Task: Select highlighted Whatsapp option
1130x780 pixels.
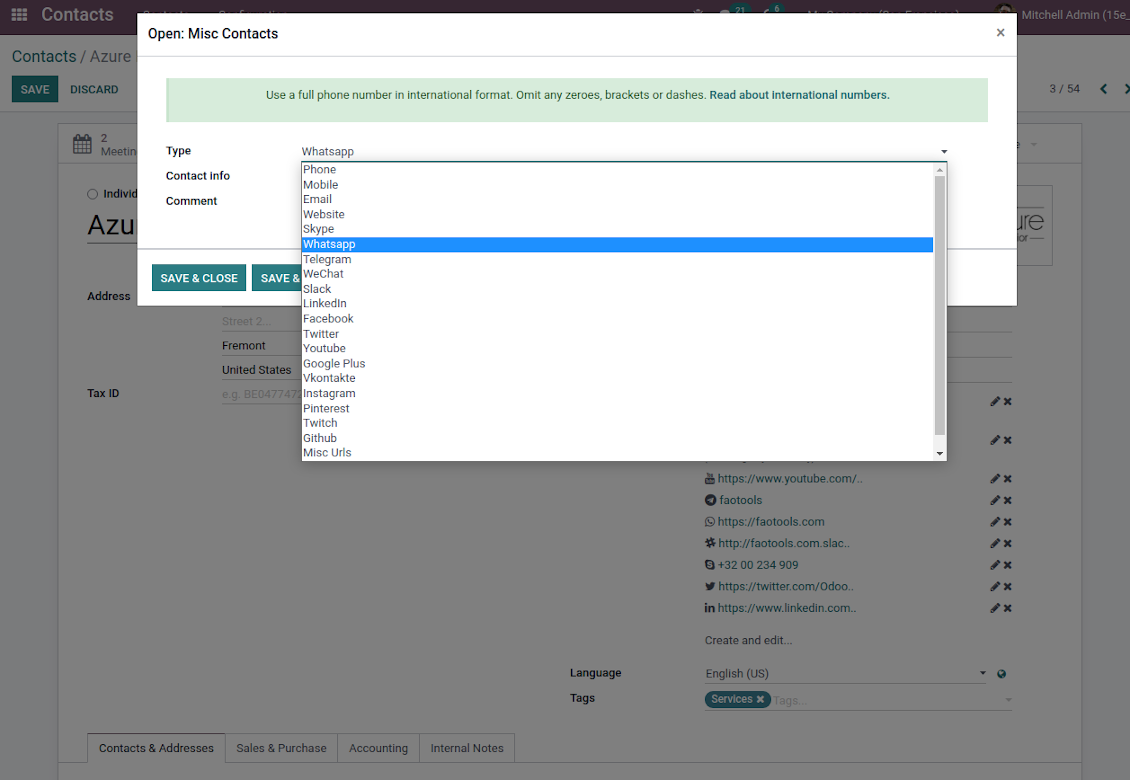Action: tap(618, 244)
